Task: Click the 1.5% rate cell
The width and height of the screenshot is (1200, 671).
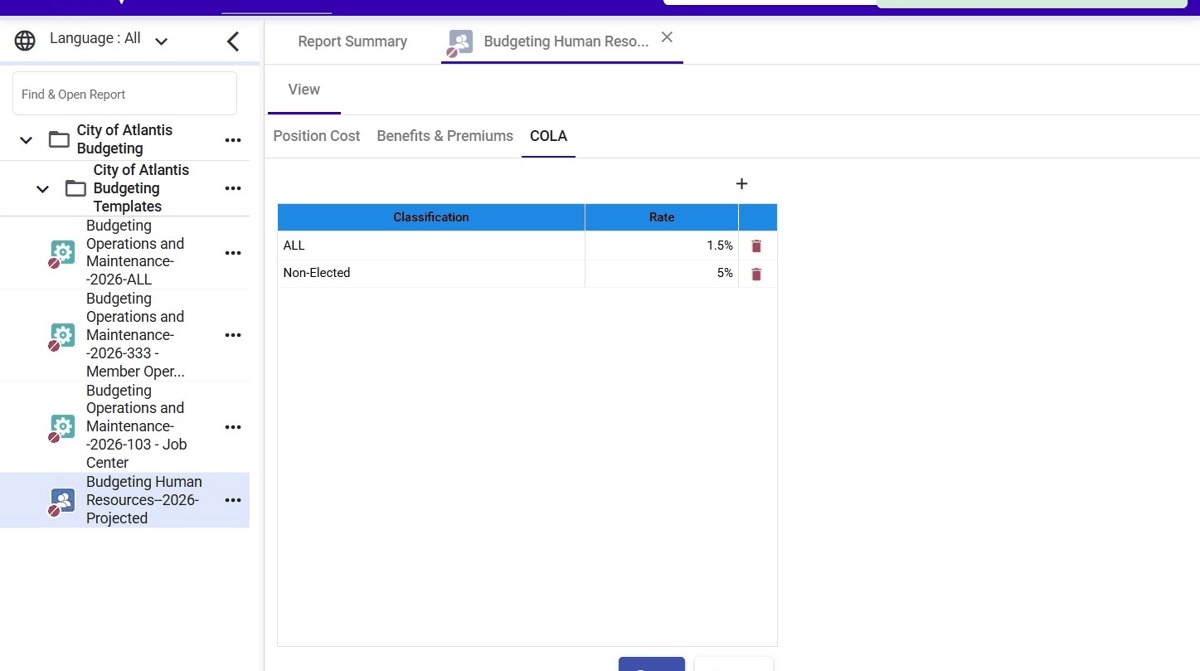Action: tap(662, 245)
